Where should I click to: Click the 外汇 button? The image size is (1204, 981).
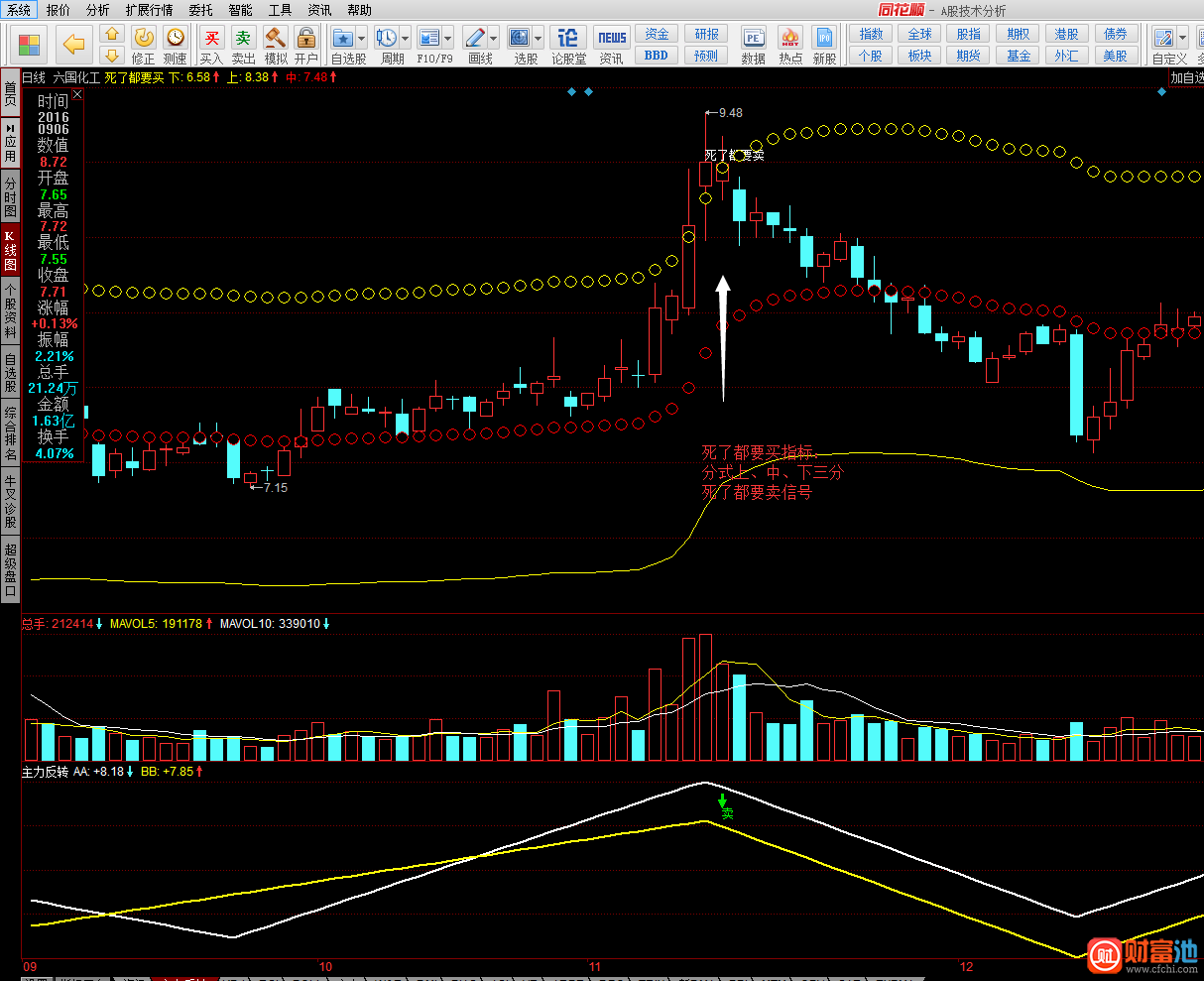pos(1066,56)
